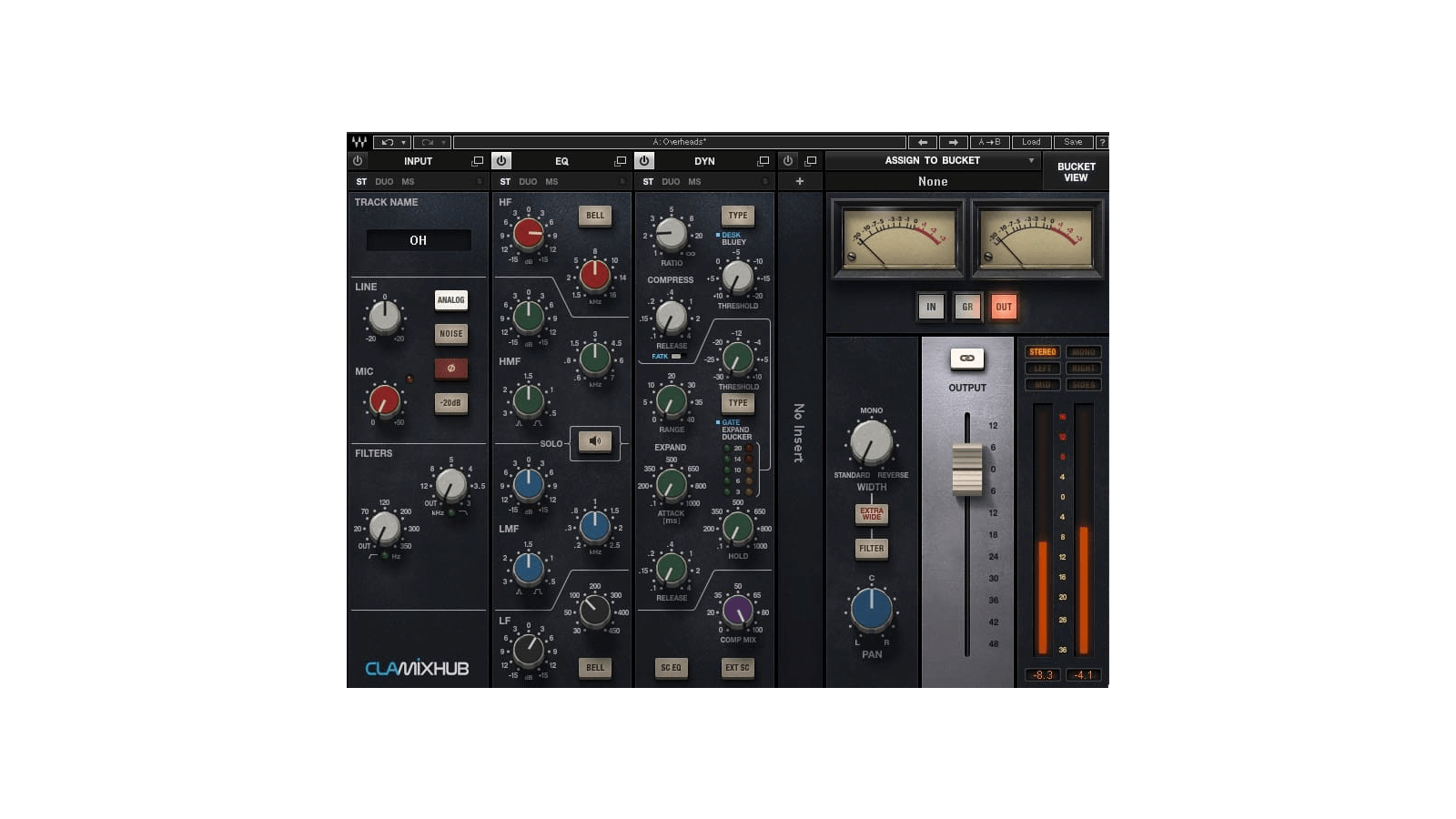Screen dimensions: 1456x819
Task: Click the width FILTER button
Action: pos(872,549)
